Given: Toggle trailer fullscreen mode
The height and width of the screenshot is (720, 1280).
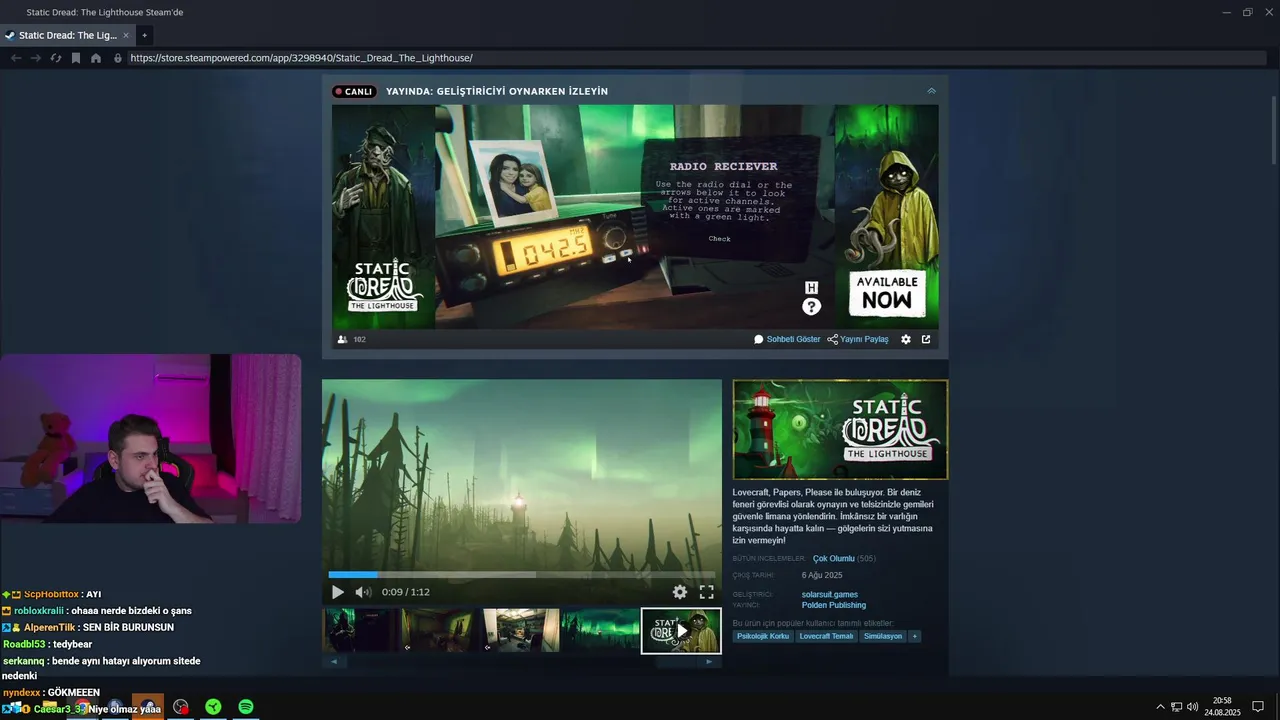Looking at the screenshot, I should pyautogui.click(x=706, y=592).
